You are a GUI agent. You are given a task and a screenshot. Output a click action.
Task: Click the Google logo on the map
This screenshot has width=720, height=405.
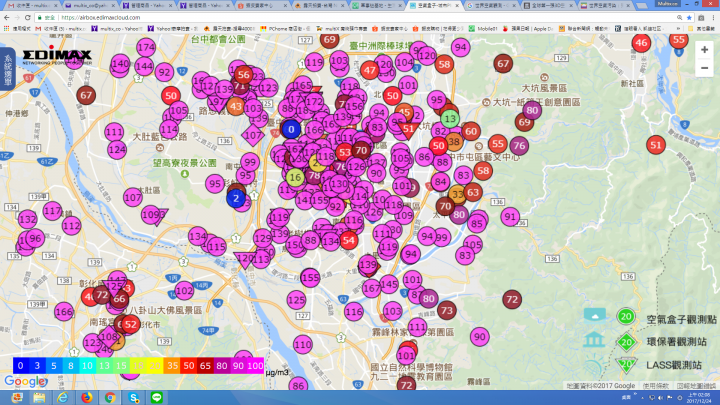(x=25, y=381)
